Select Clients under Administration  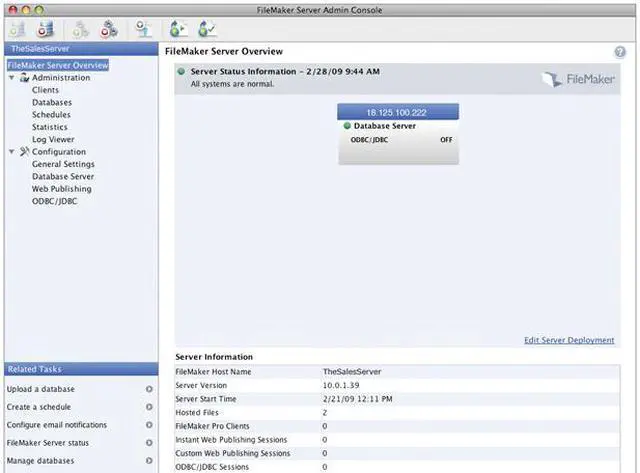[45, 90]
